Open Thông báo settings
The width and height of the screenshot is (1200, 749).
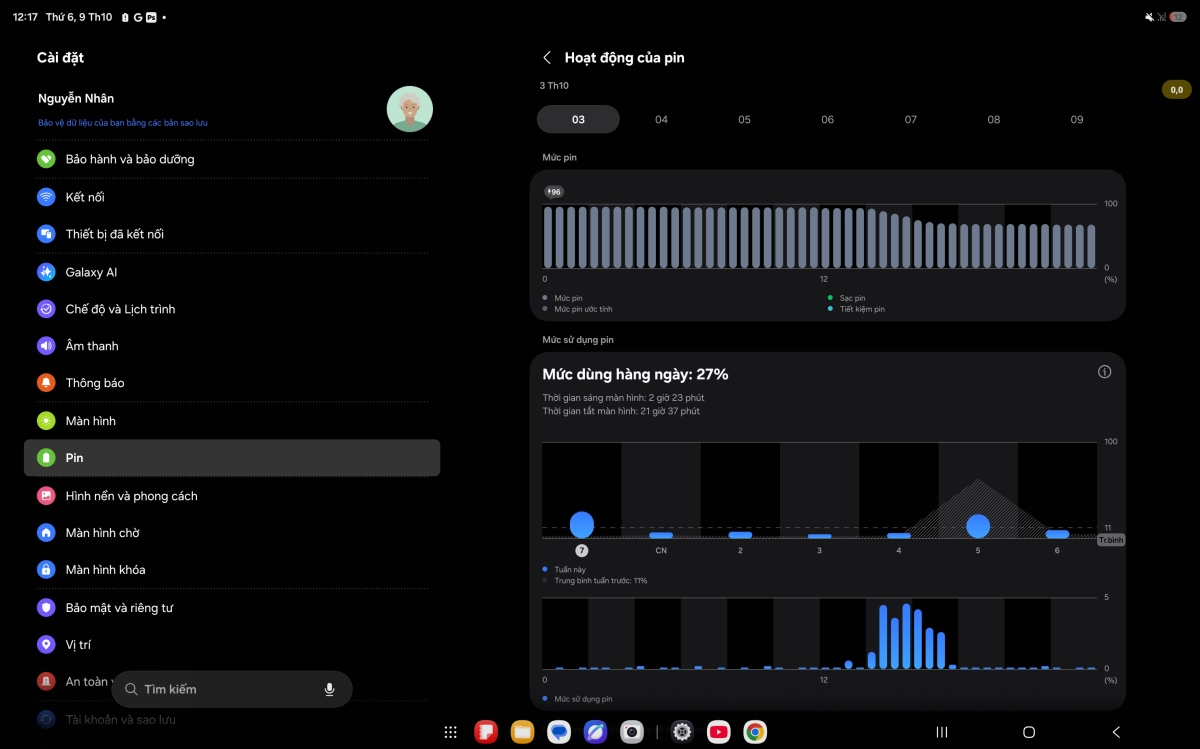(x=232, y=383)
